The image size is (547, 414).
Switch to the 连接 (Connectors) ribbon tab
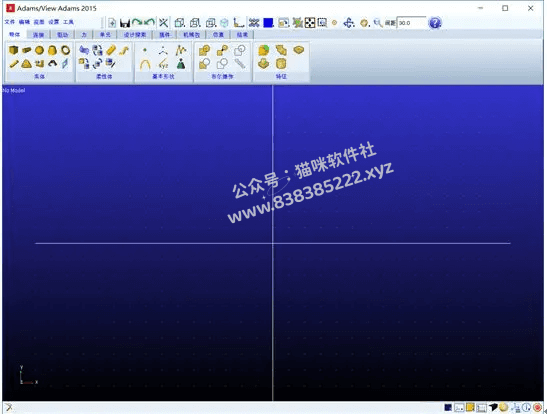(x=38, y=35)
